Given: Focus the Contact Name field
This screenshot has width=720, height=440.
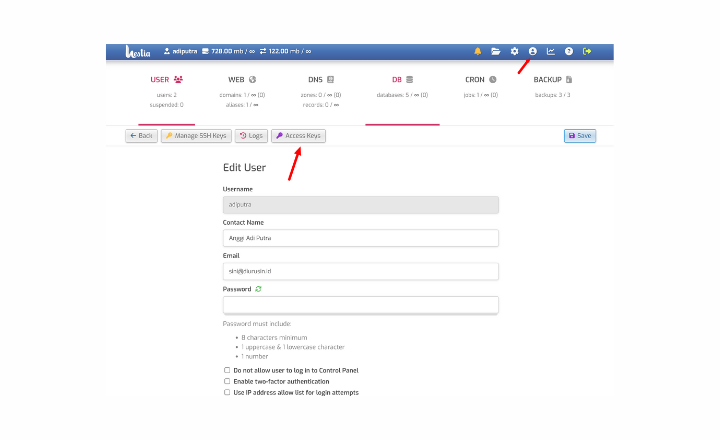Looking at the screenshot, I should click(x=360, y=238).
